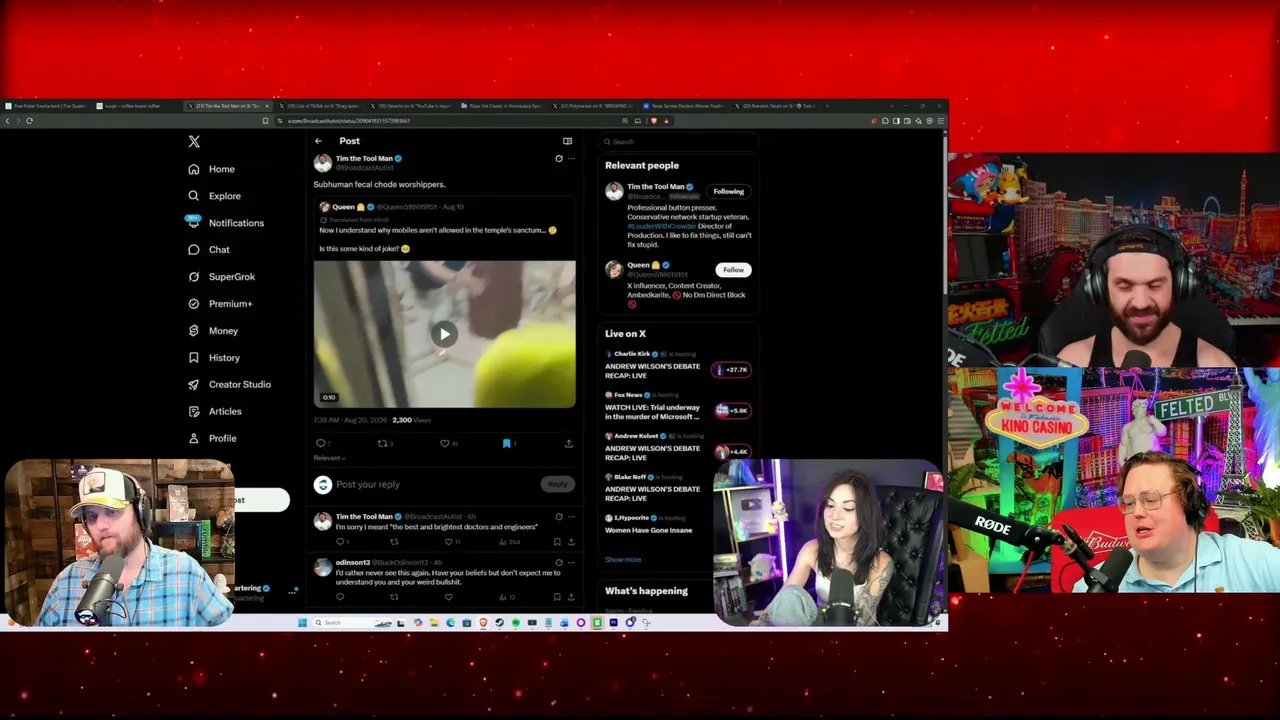Bookmark odinson13's reply
This screenshot has width=1280, height=720.
[x=557, y=597]
